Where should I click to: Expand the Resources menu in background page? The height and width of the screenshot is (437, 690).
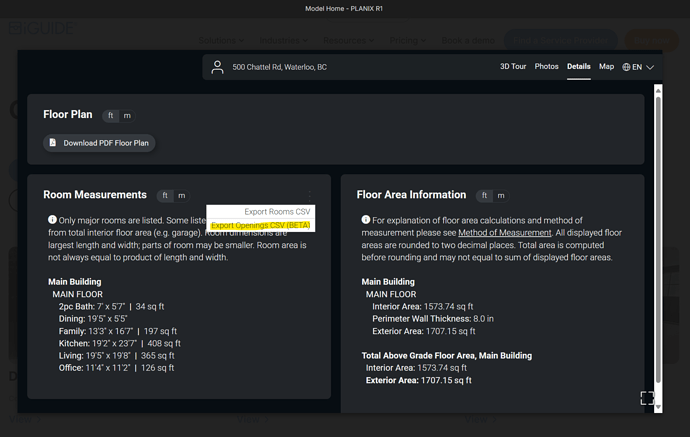coord(349,40)
